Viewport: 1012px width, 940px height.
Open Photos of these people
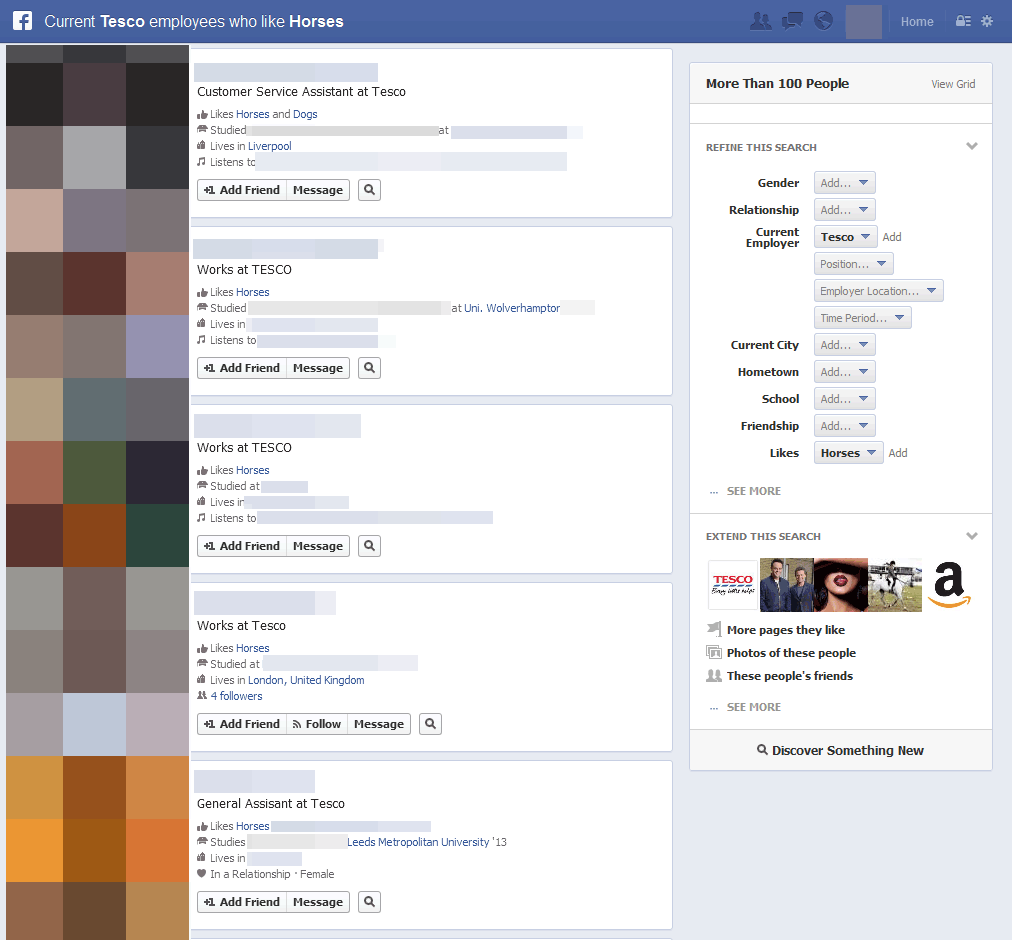[791, 653]
